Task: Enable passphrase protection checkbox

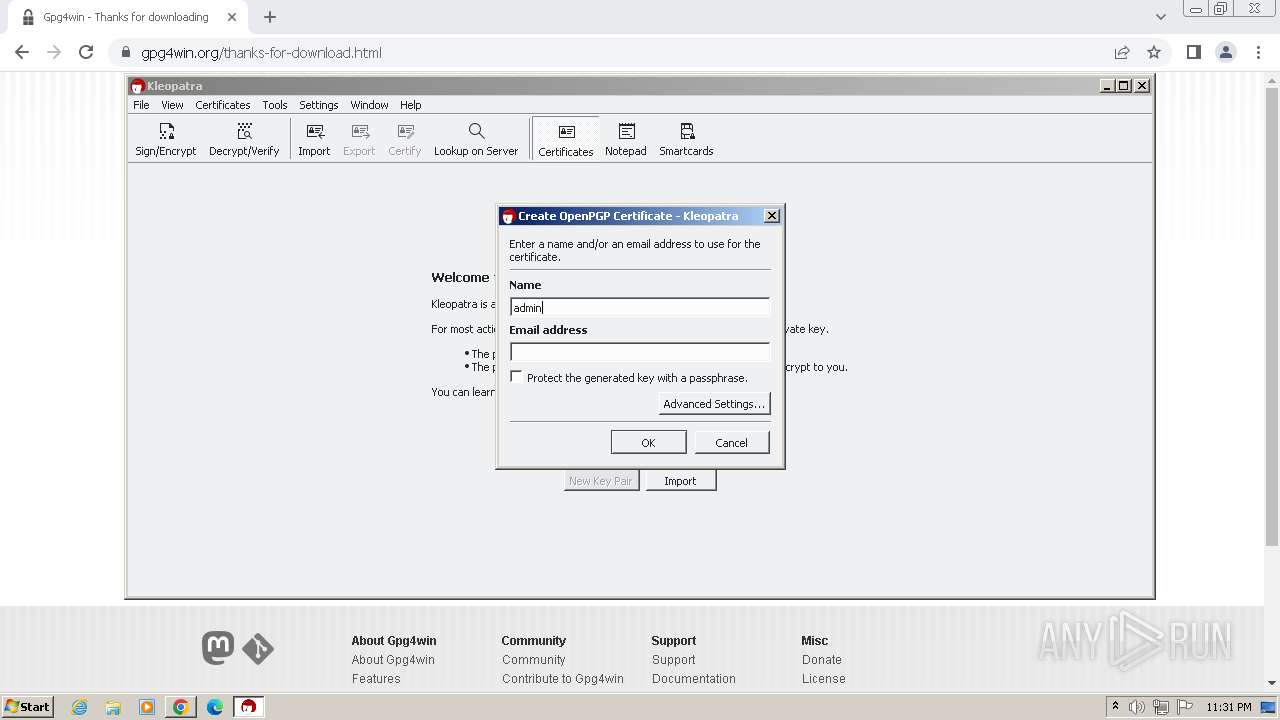Action: click(x=516, y=377)
